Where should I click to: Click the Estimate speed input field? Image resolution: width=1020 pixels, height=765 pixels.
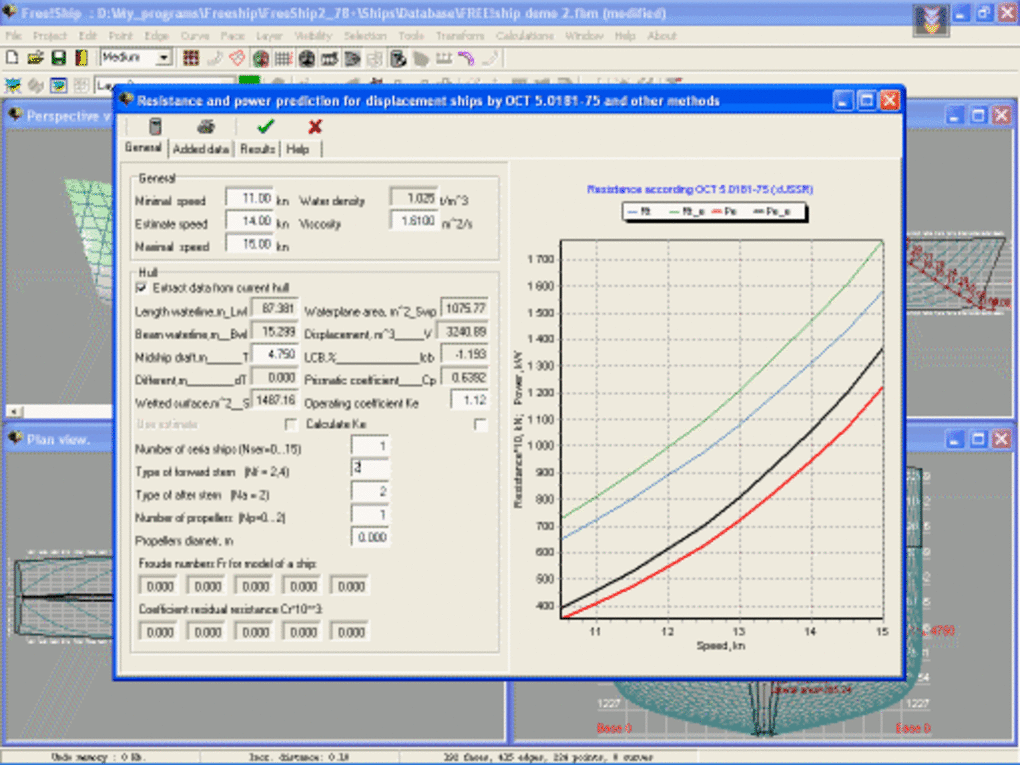coord(249,221)
